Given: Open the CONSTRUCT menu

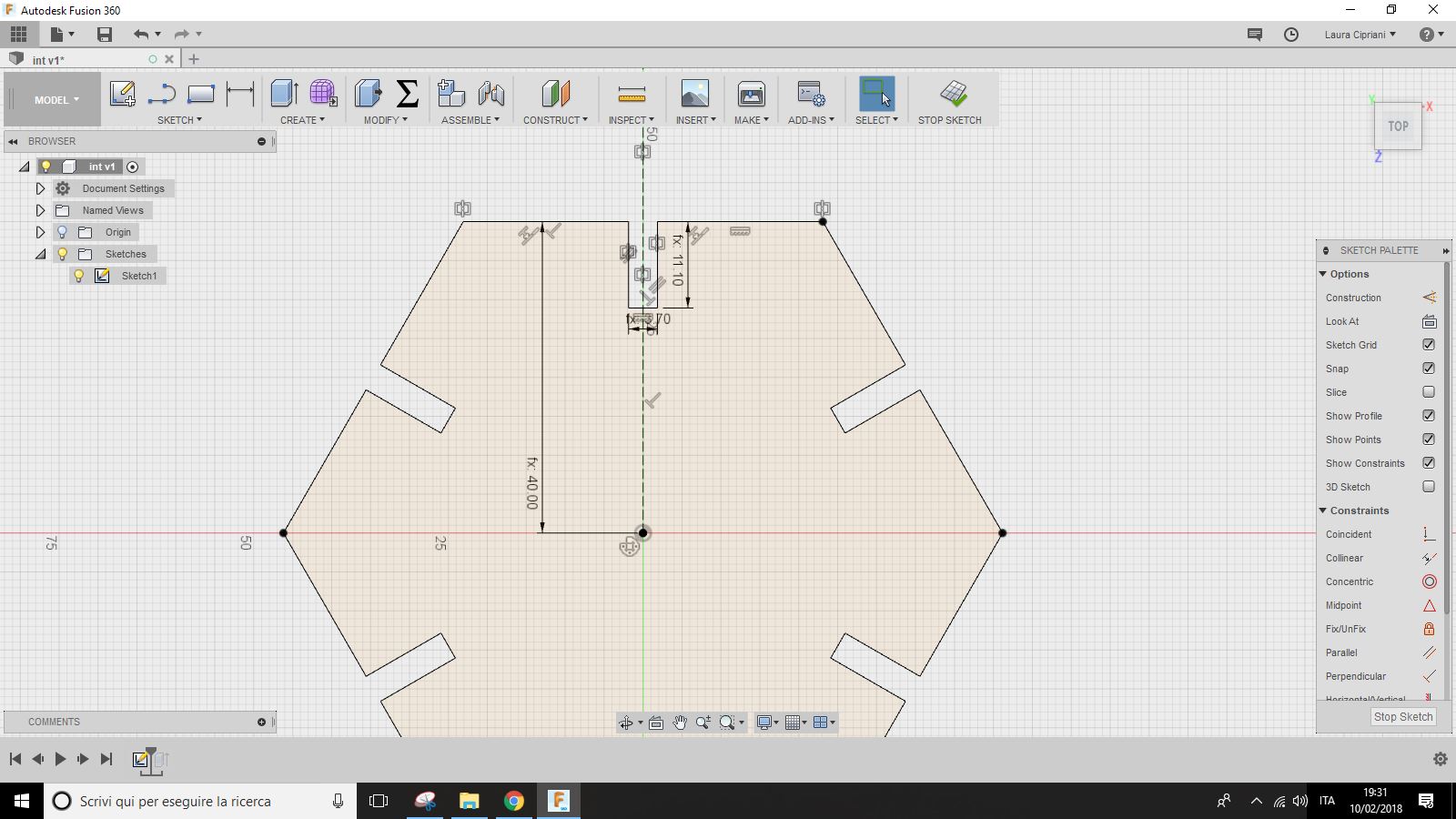Looking at the screenshot, I should click(x=555, y=120).
